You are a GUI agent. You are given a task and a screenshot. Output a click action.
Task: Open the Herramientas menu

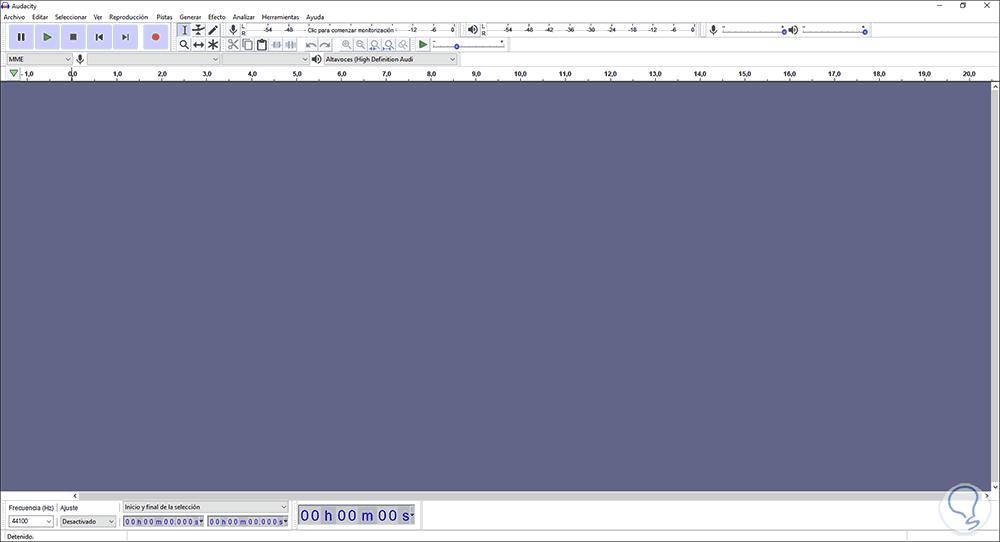[x=280, y=17]
